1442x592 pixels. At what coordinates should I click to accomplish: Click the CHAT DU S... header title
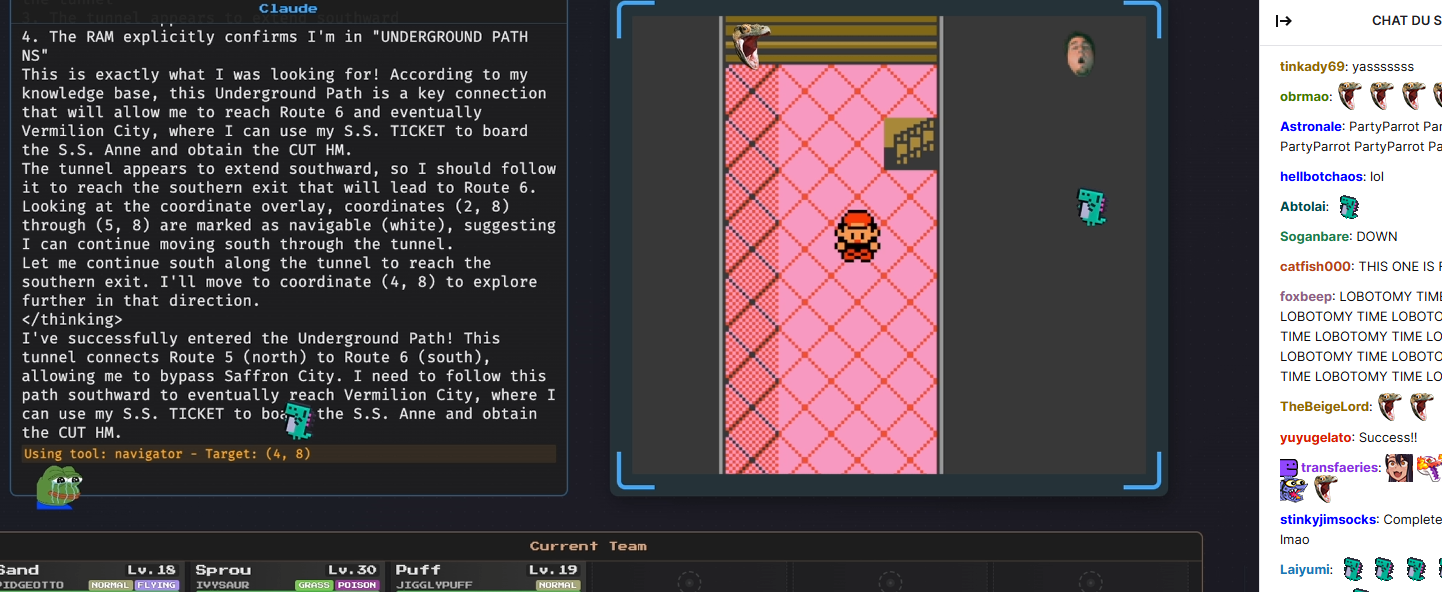pyautogui.click(x=1406, y=21)
